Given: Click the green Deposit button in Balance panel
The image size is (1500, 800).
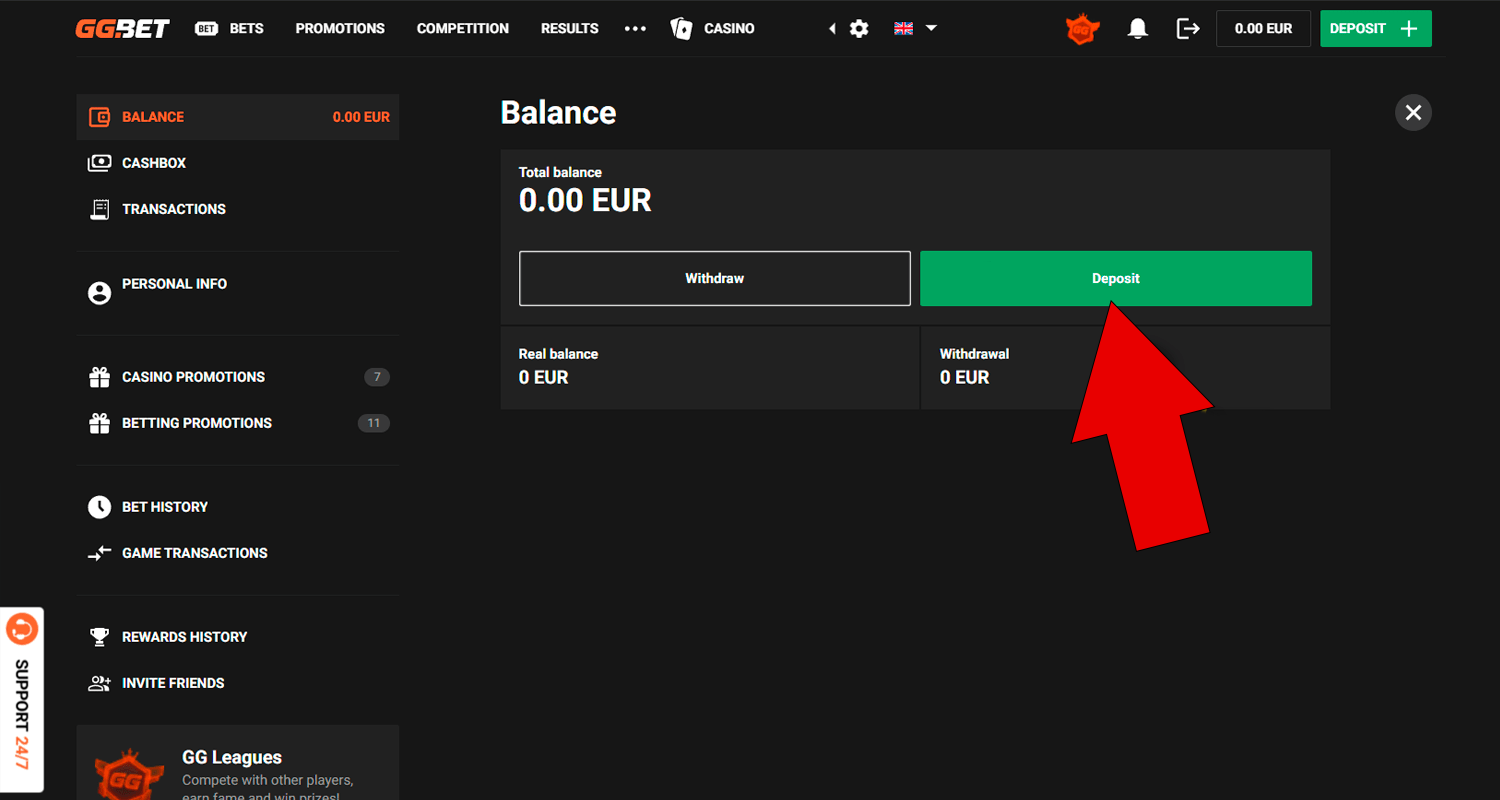Looking at the screenshot, I should point(1116,278).
